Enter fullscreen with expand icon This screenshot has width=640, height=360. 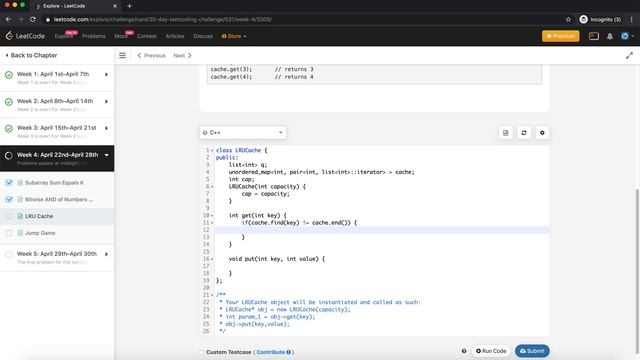coord(629,55)
